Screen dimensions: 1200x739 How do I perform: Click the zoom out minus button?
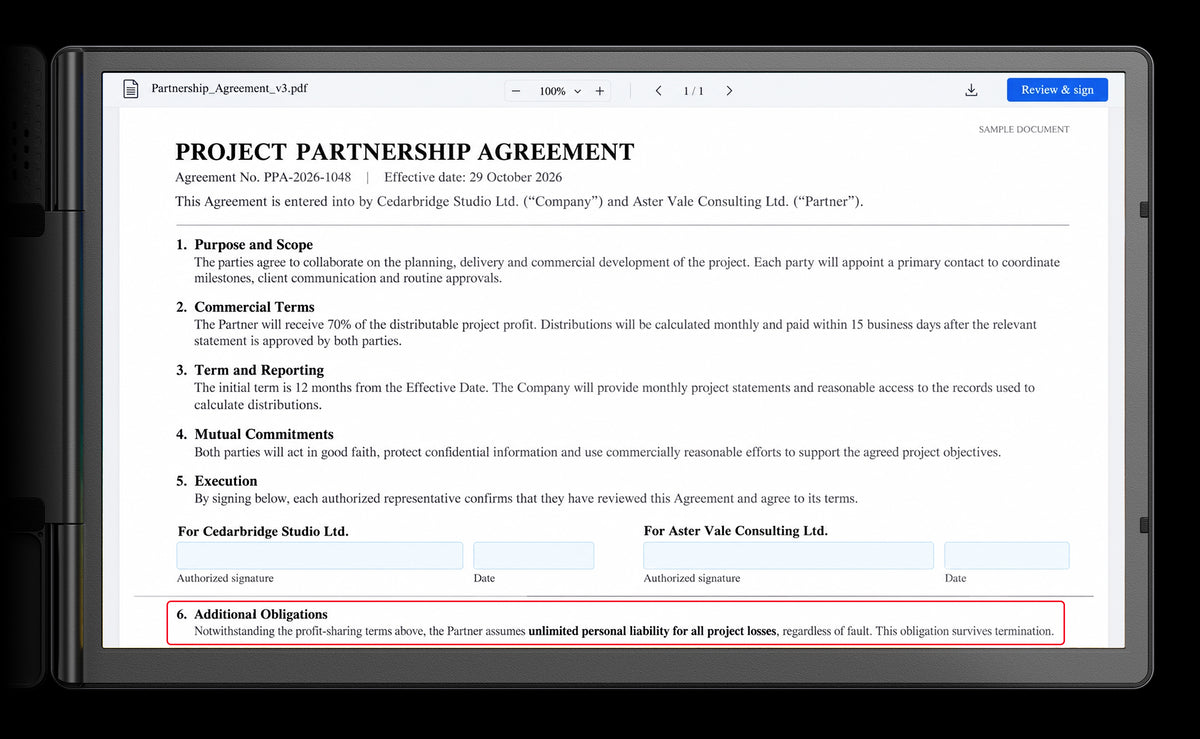516,91
